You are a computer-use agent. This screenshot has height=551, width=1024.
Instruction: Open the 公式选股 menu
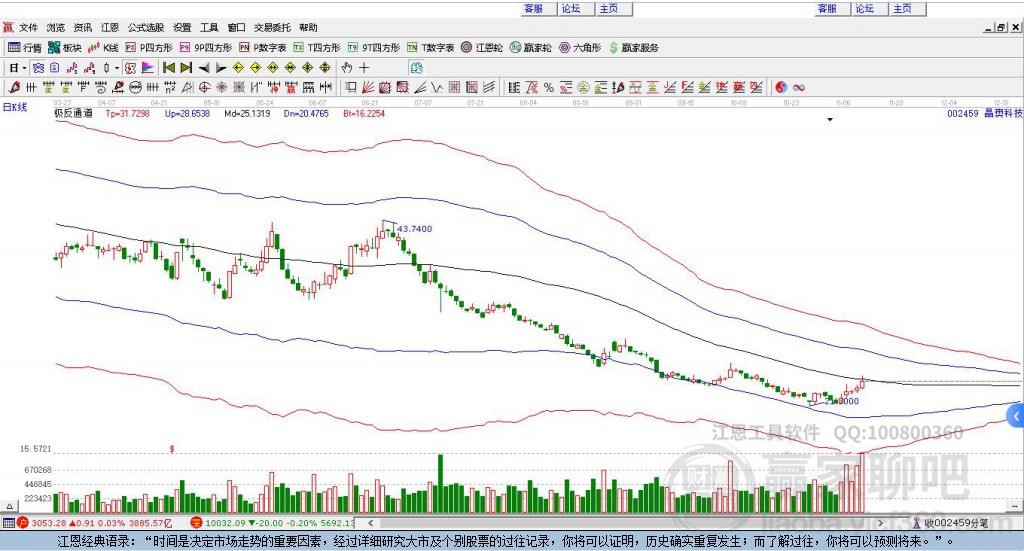click(146, 27)
